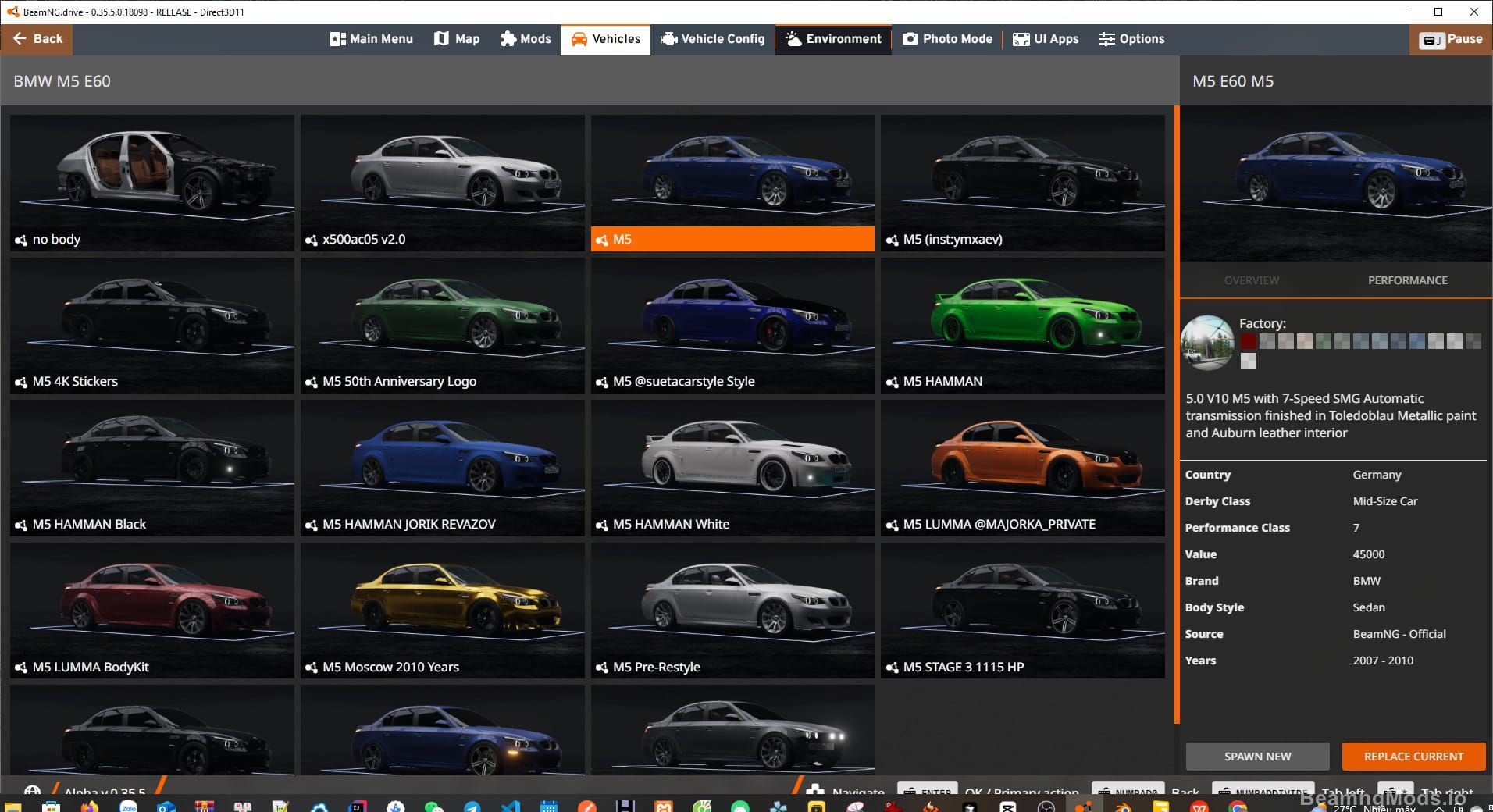Click the '45000' value entry
This screenshot has width=1493, height=812.
(1368, 554)
